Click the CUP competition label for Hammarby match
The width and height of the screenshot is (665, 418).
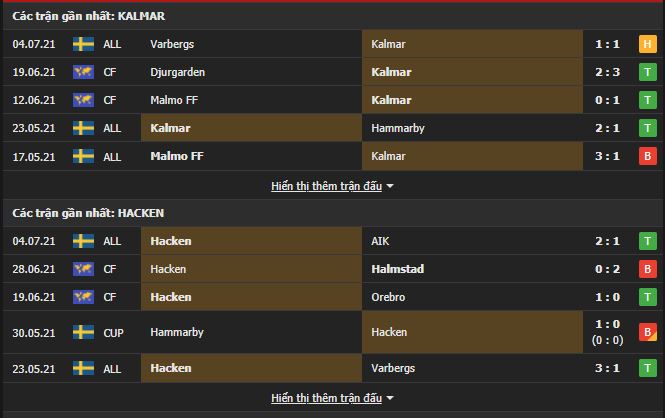[113, 333]
